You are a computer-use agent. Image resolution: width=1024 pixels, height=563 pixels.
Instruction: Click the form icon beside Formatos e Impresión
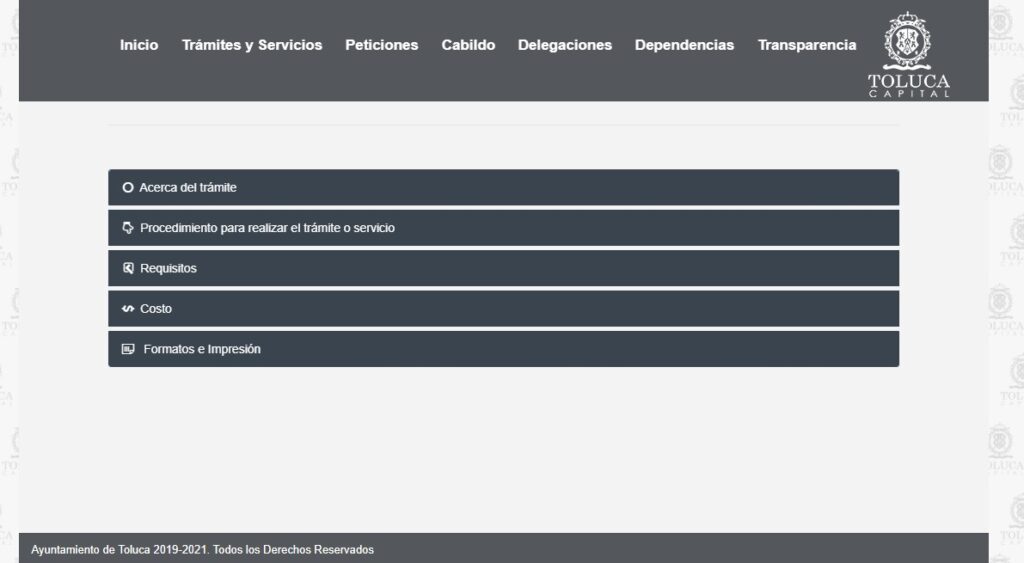point(128,349)
